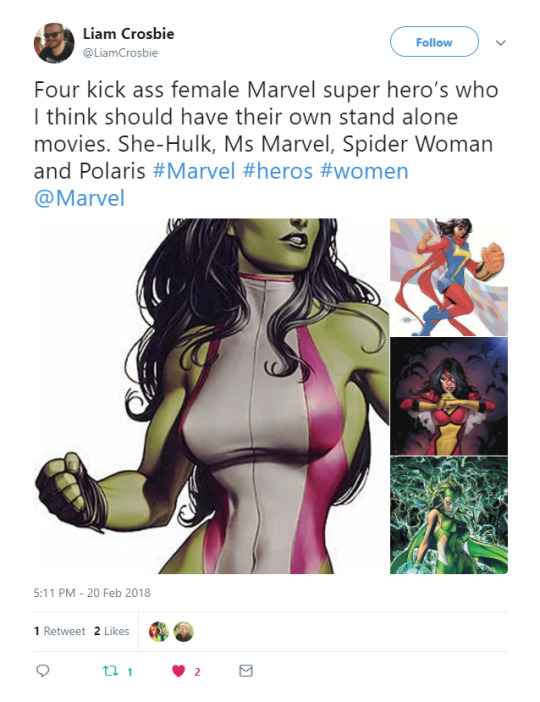The width and height of the screenshot is (540, 702).
Task: Click the red heart like icon
Action: (179, 671)
